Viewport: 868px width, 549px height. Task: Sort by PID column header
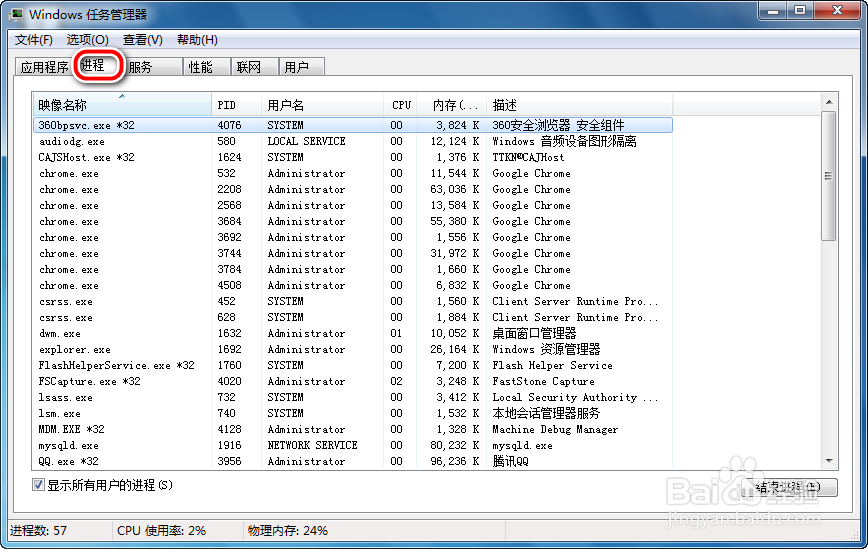tap(236, 105)
